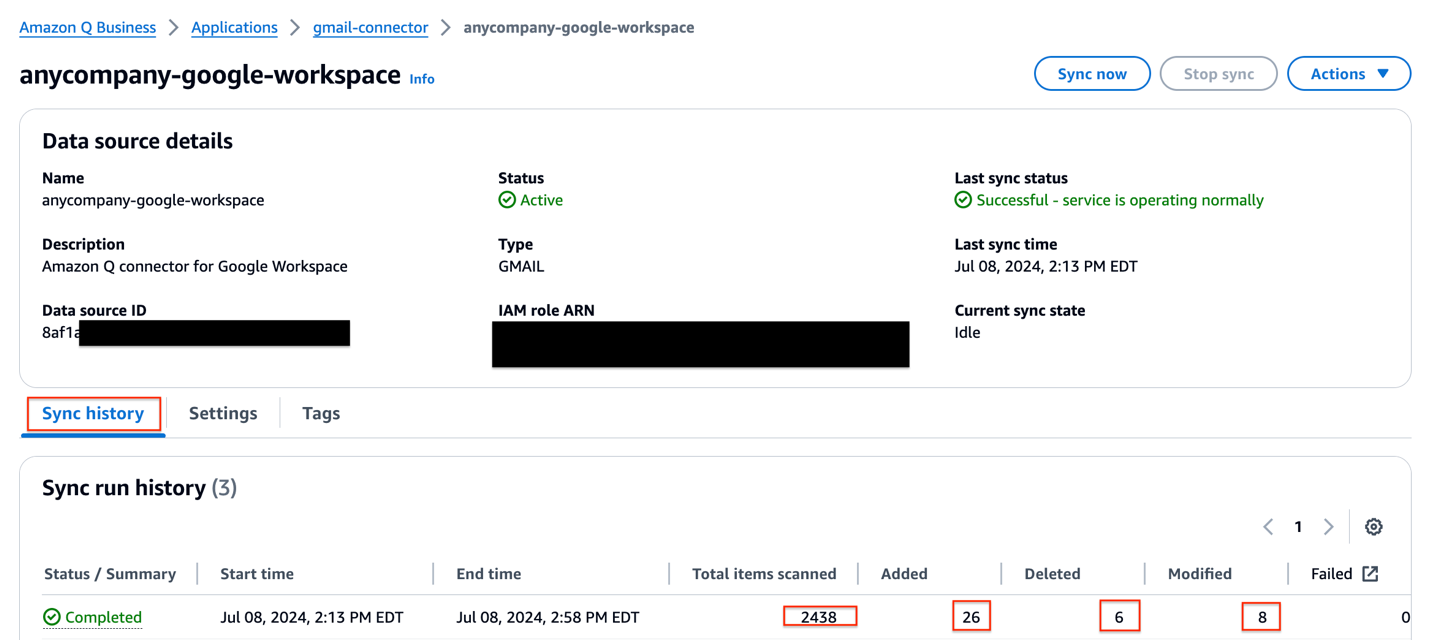Click the Successful - service is operating normally text
1432x640 pixels.
[1120, 200]
